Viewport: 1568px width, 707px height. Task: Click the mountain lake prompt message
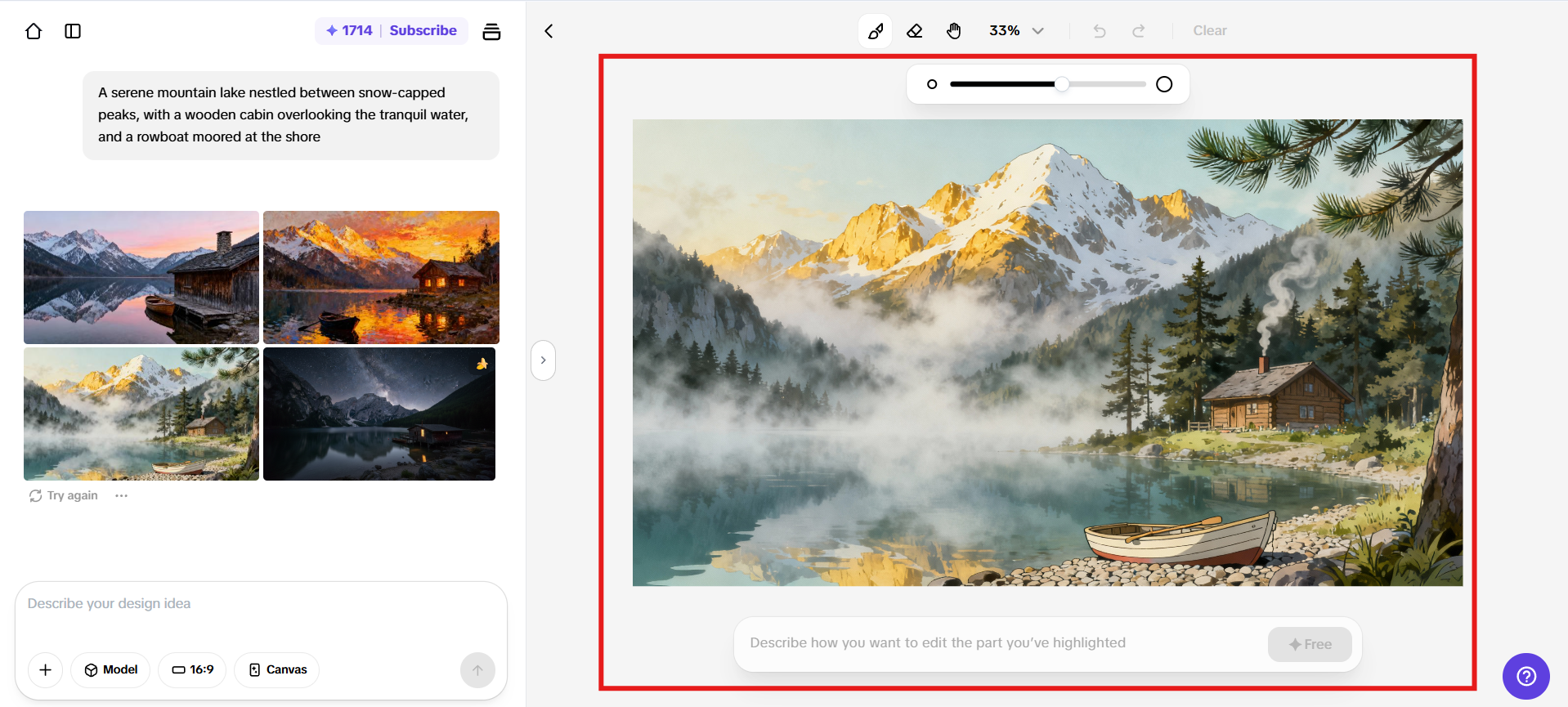click(291, 115)
